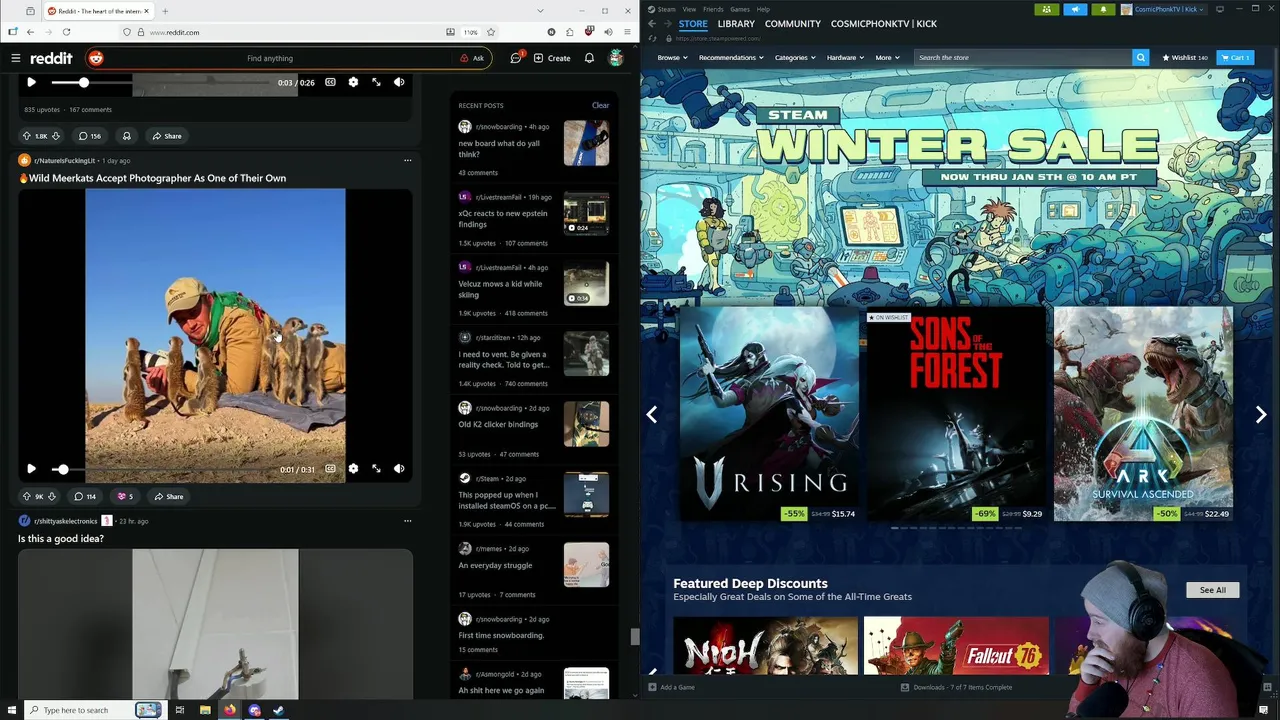Open the Firefox application menu

(627, 32)
